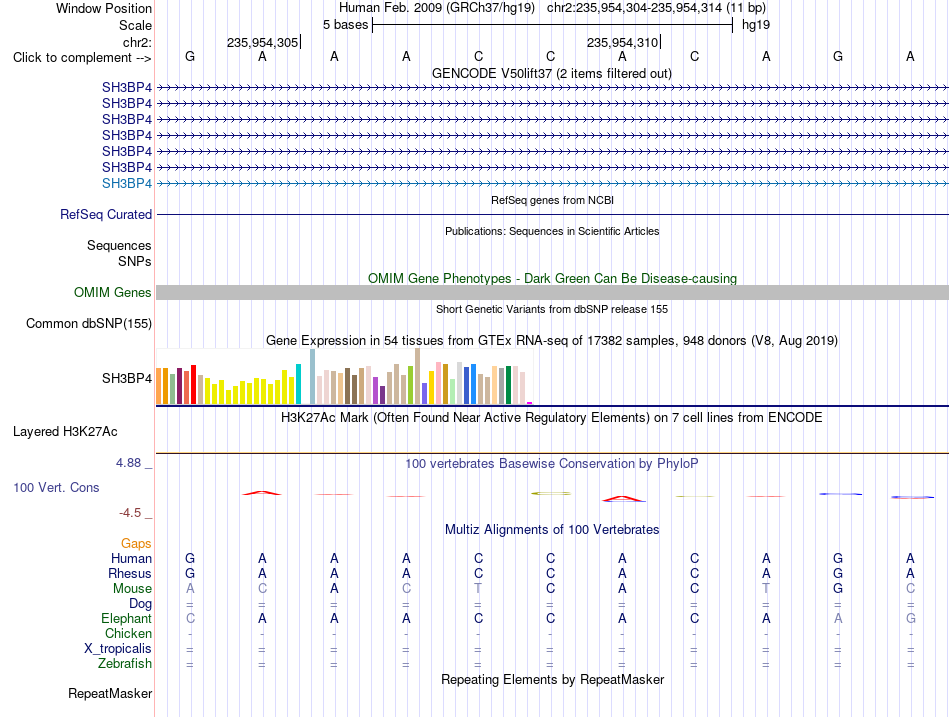
Task: Click the SNPs track label
Action: [135, 261]
